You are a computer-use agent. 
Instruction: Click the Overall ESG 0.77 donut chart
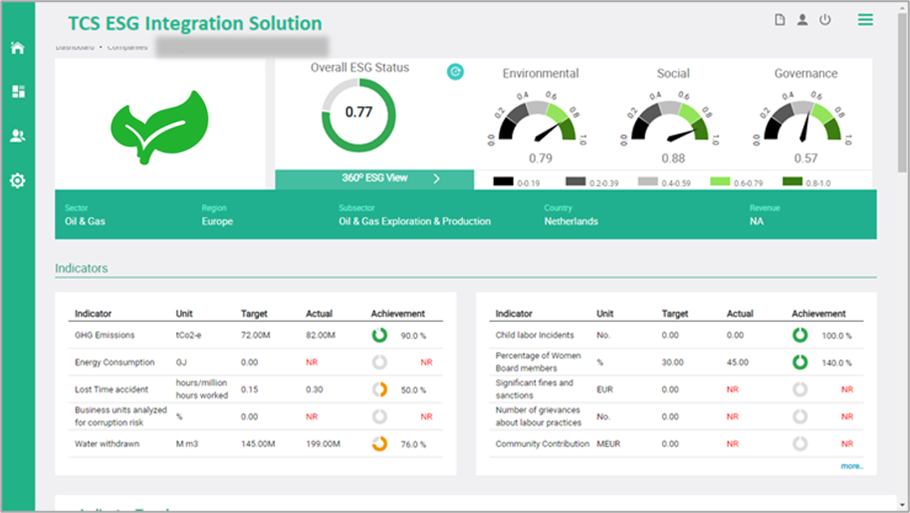(x=359, y=115)
